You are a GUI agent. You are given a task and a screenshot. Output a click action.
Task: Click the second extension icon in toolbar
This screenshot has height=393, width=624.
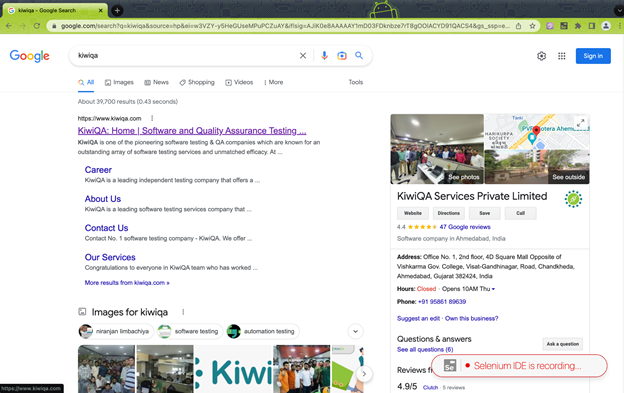tap(564, 26)
